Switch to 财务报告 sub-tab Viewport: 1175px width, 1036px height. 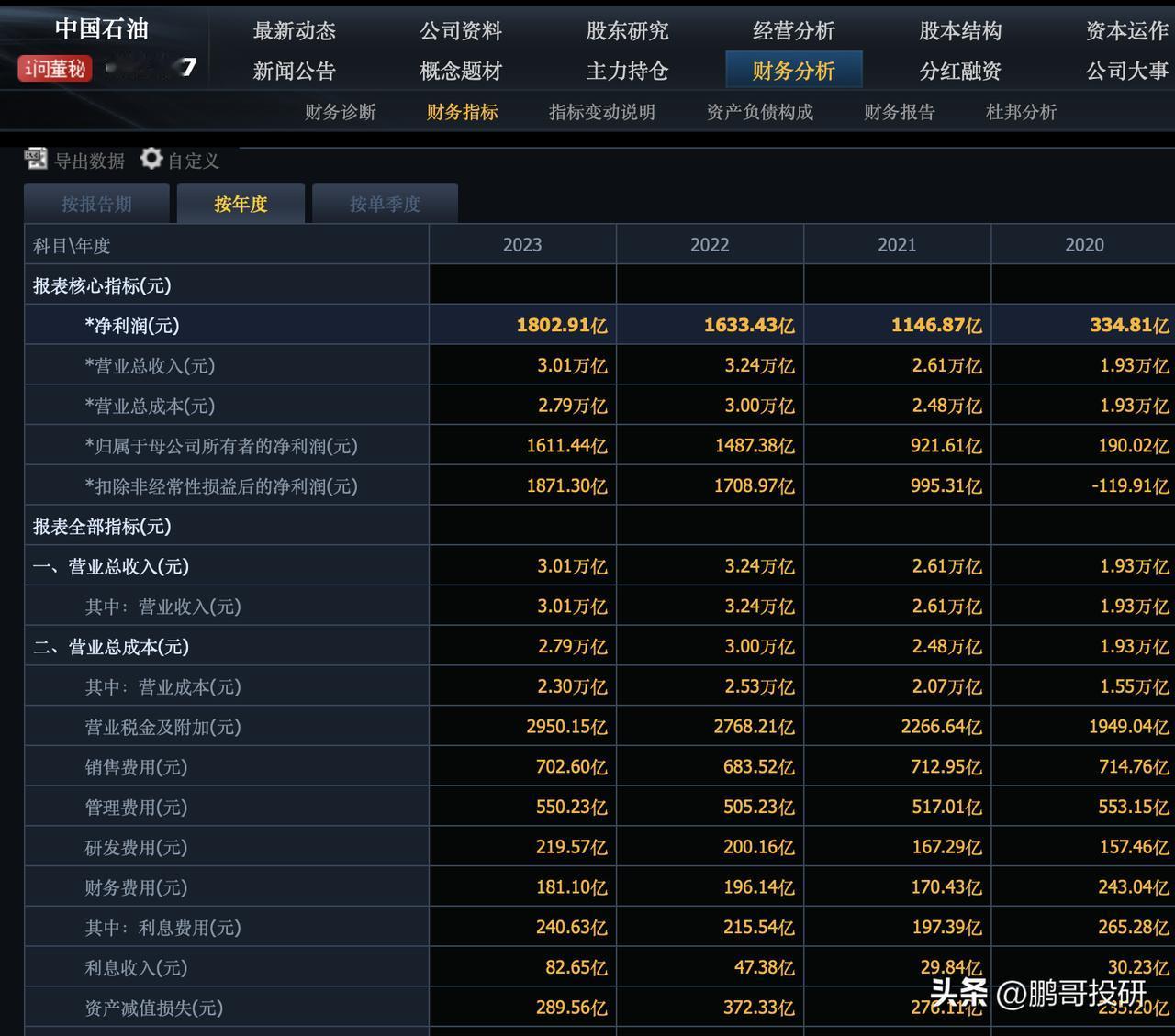900,112
